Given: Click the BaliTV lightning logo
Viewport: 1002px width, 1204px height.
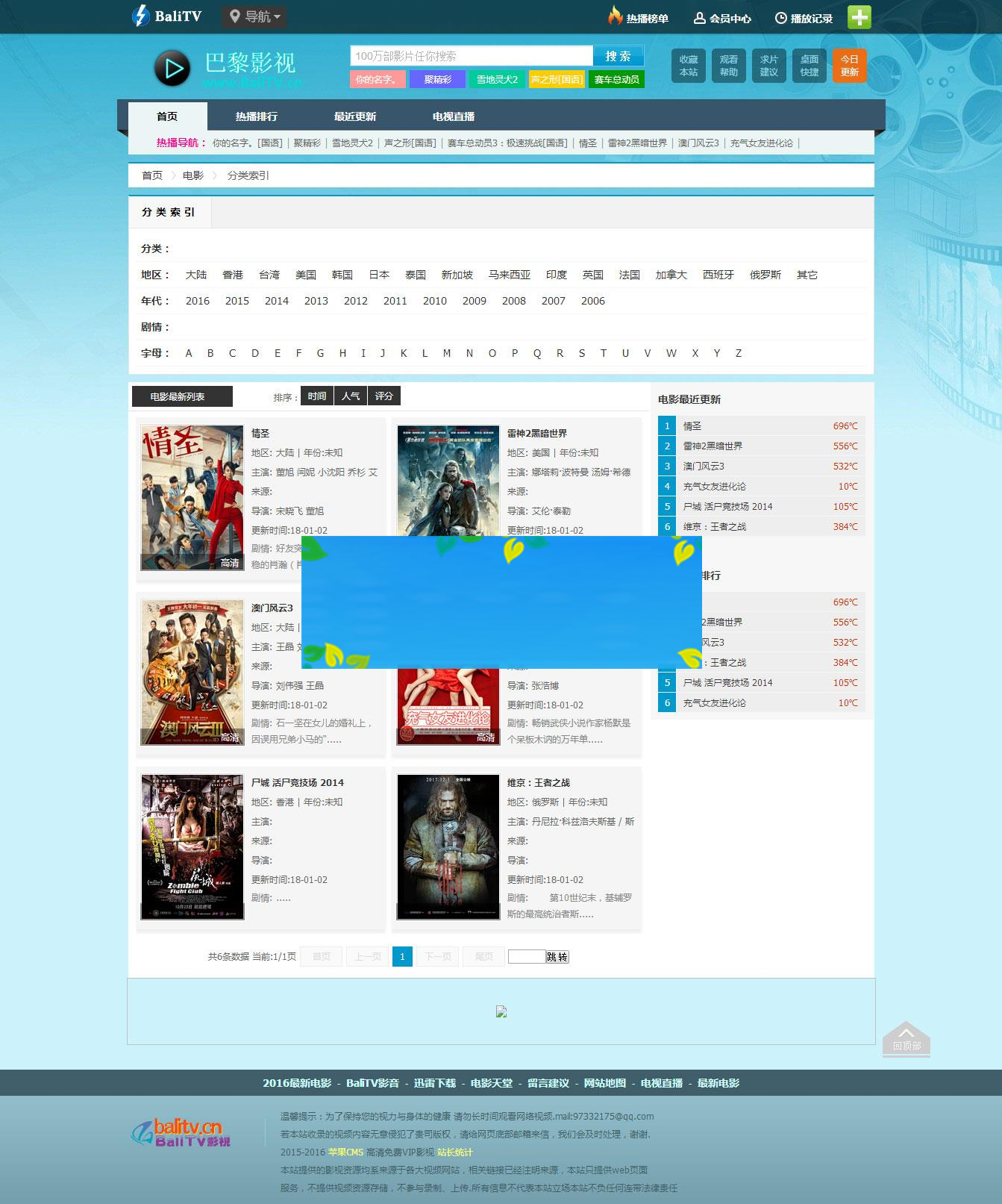Looking at the screenshot, I should (x=166, y=16).
